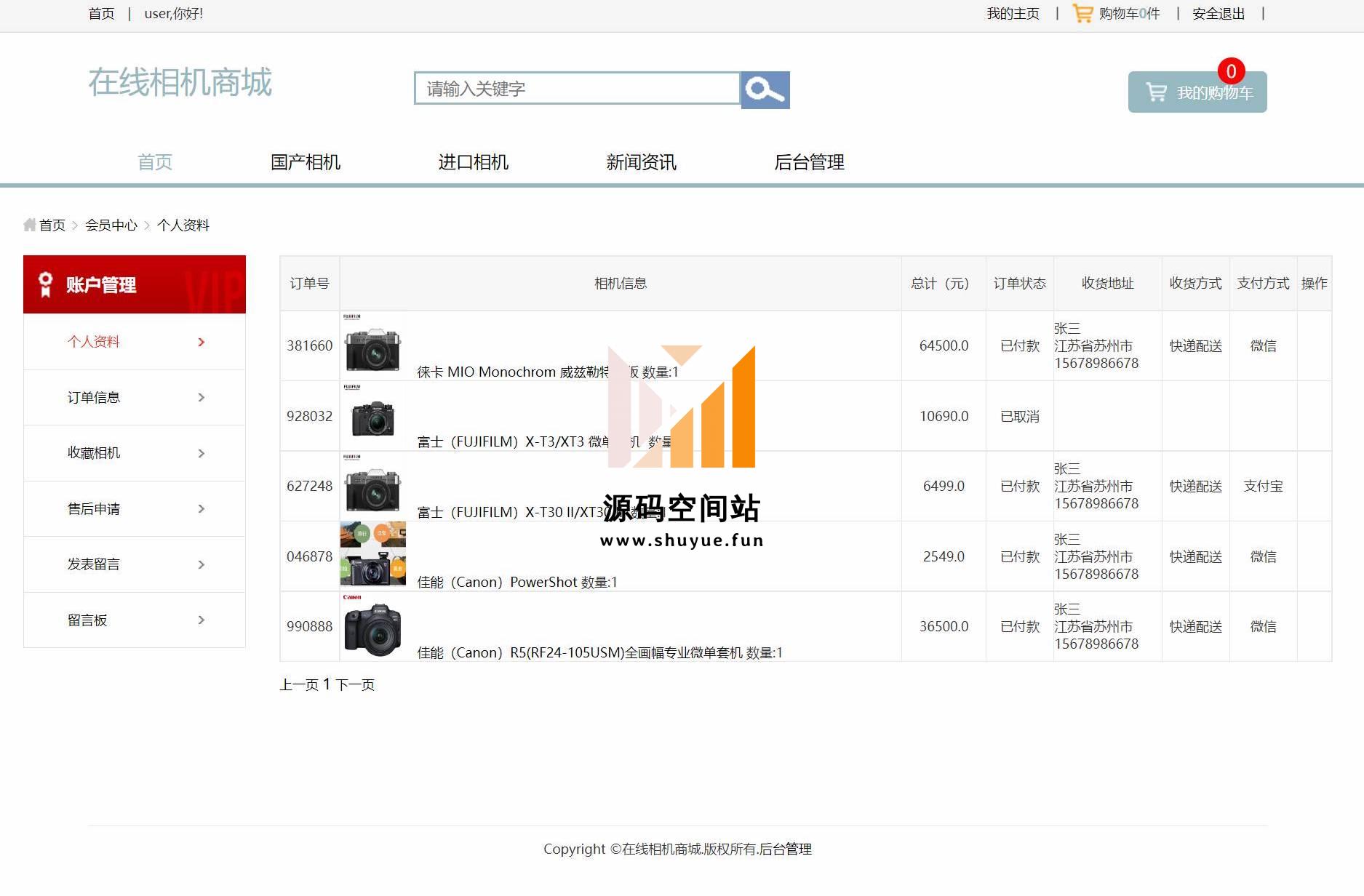Screen dimensions: 1364x896
Task: Expand the 个人资料 sidebar chevron
Action: (202, 342)
